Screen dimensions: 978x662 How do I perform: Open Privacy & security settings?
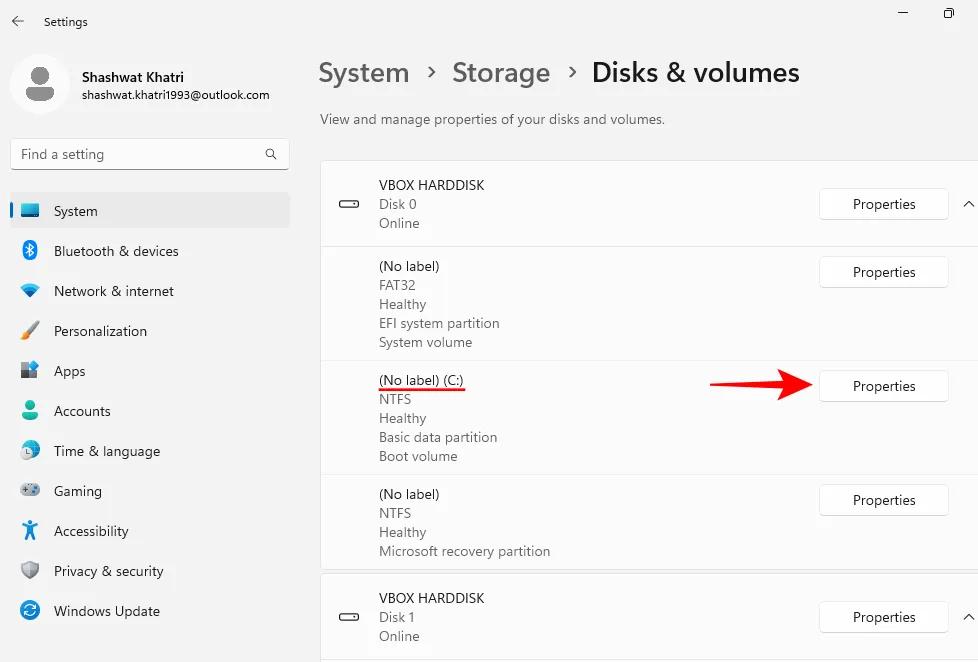[150, 570]
